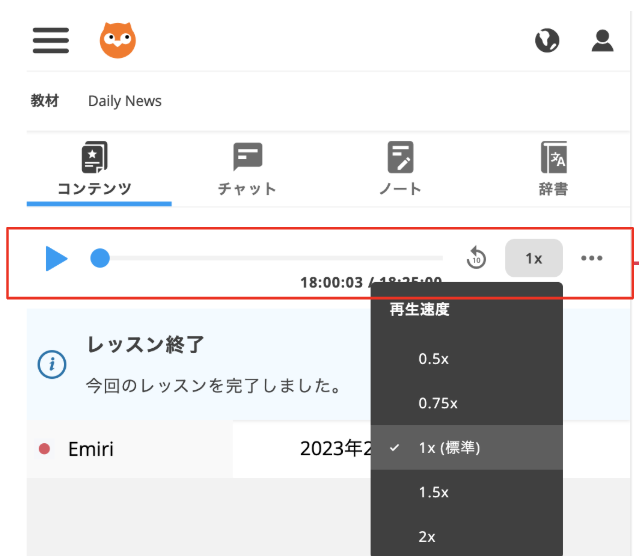The width and height of the screenshot is (639, 556).
Task: Select 0.5x playback speed
Action: tap(434, 358)
